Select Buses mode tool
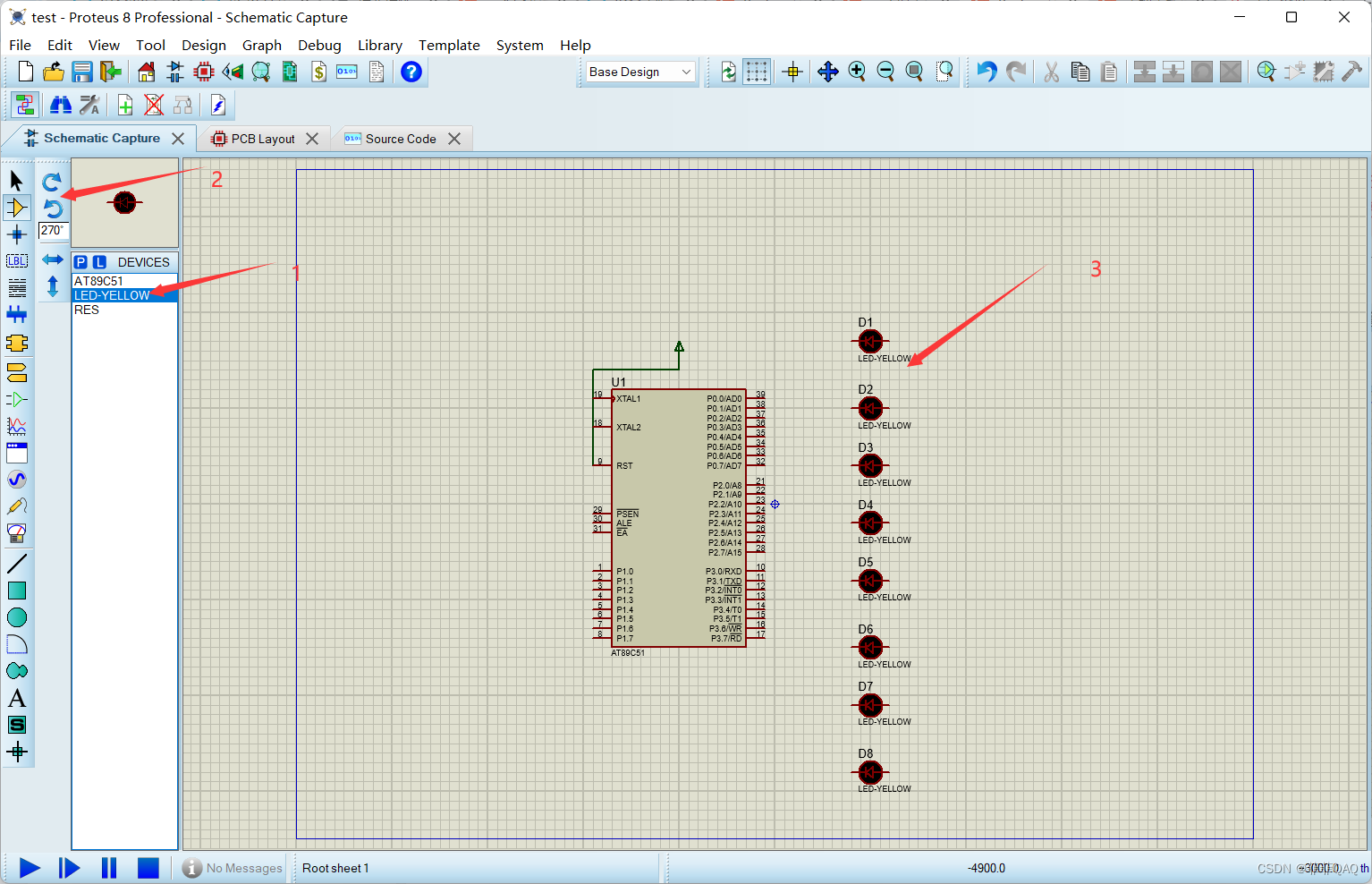This screenshot has height=884, width=1372. pyautogui.click(x=16, y=315)
